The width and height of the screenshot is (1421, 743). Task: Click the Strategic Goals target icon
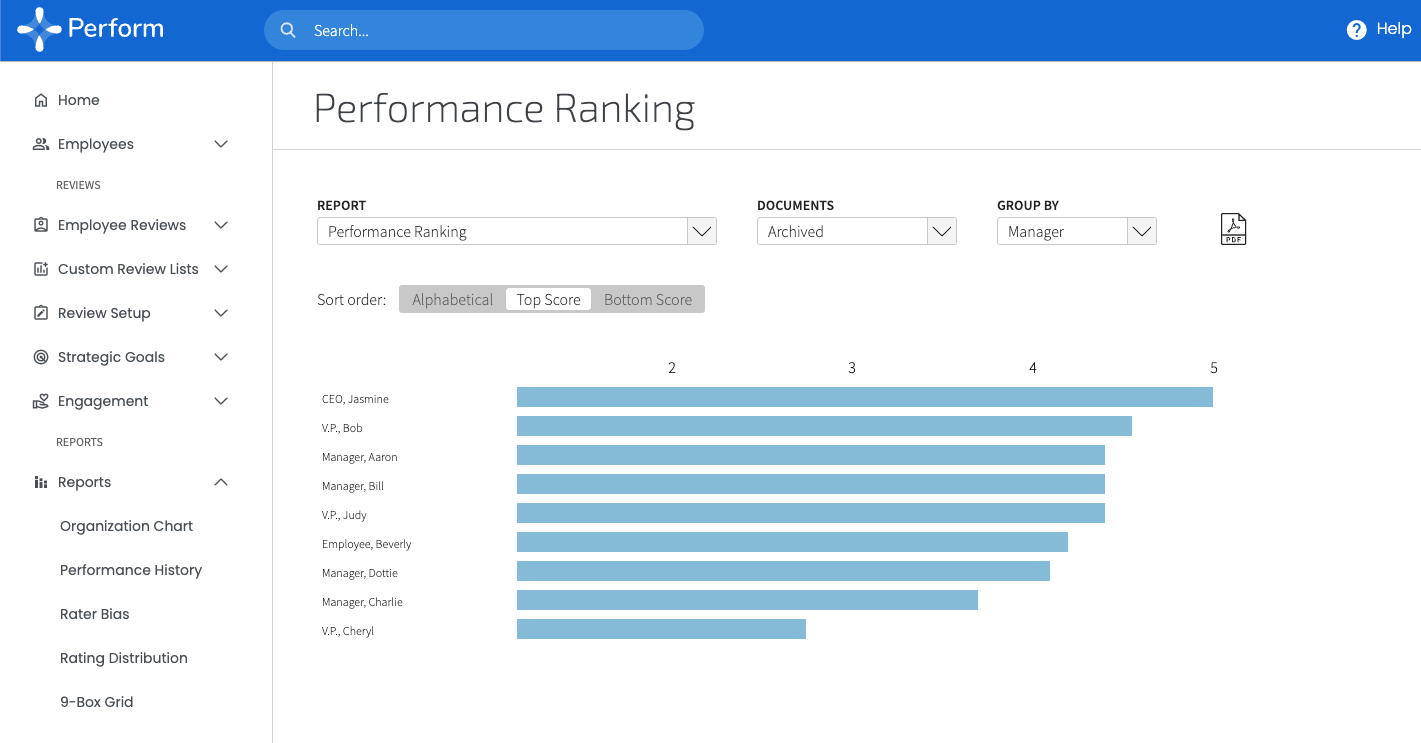tap(41, 357)
